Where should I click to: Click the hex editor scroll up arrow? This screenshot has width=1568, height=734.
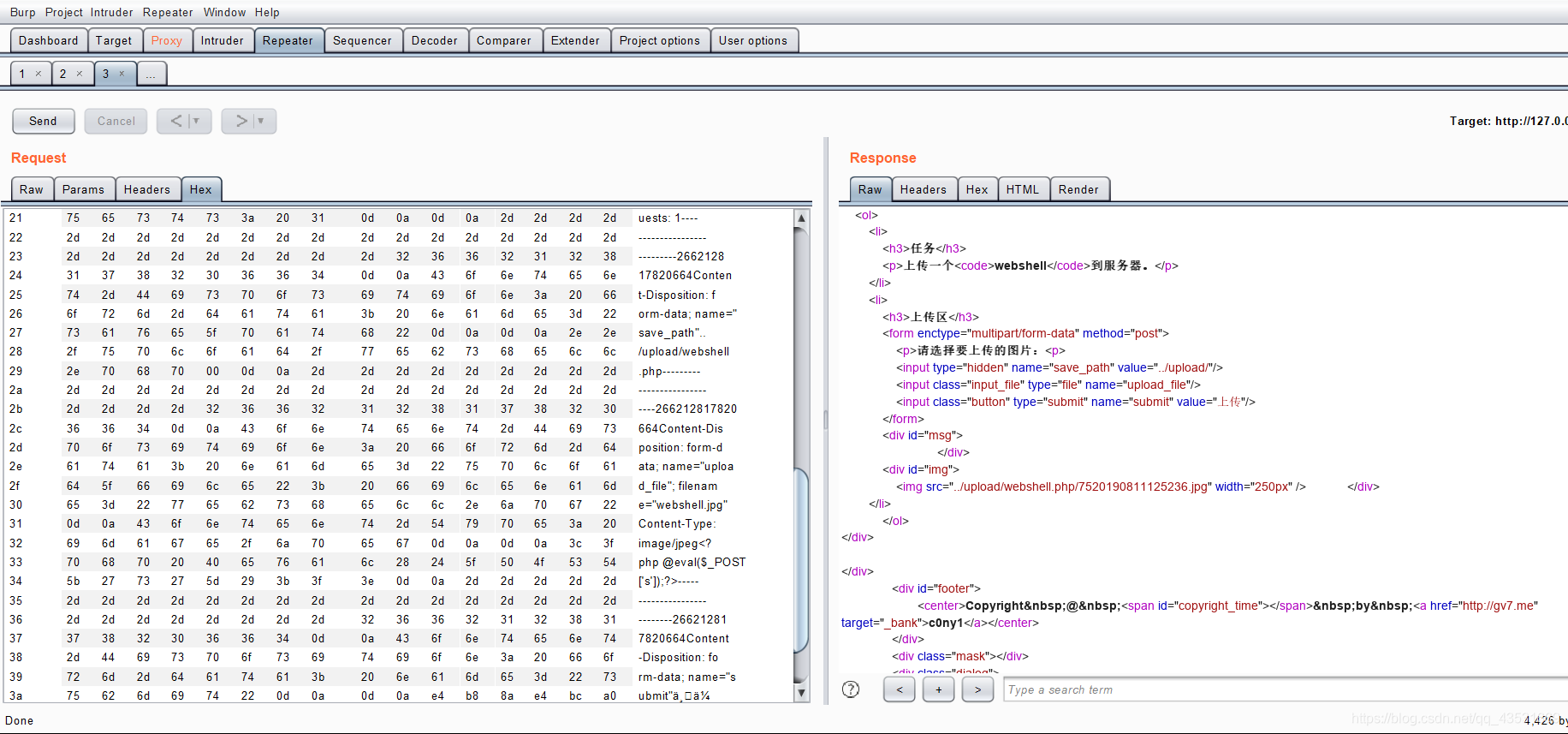click(802, 218)
